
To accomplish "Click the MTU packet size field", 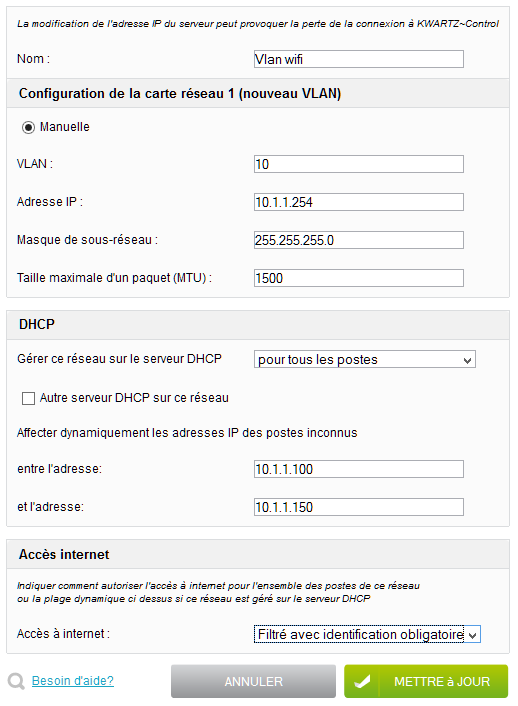I will point(359,278).
